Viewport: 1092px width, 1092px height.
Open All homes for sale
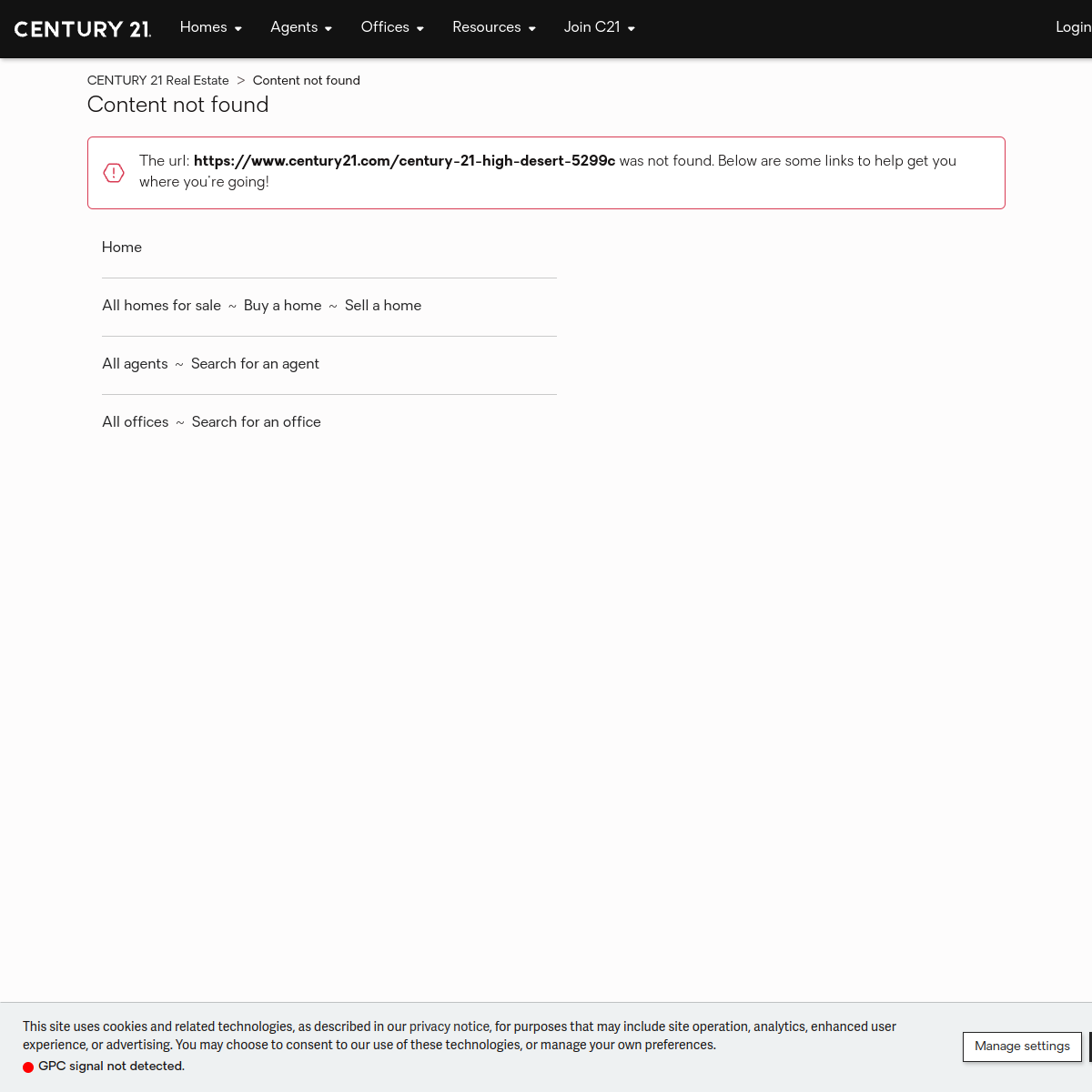click(162, 306)
